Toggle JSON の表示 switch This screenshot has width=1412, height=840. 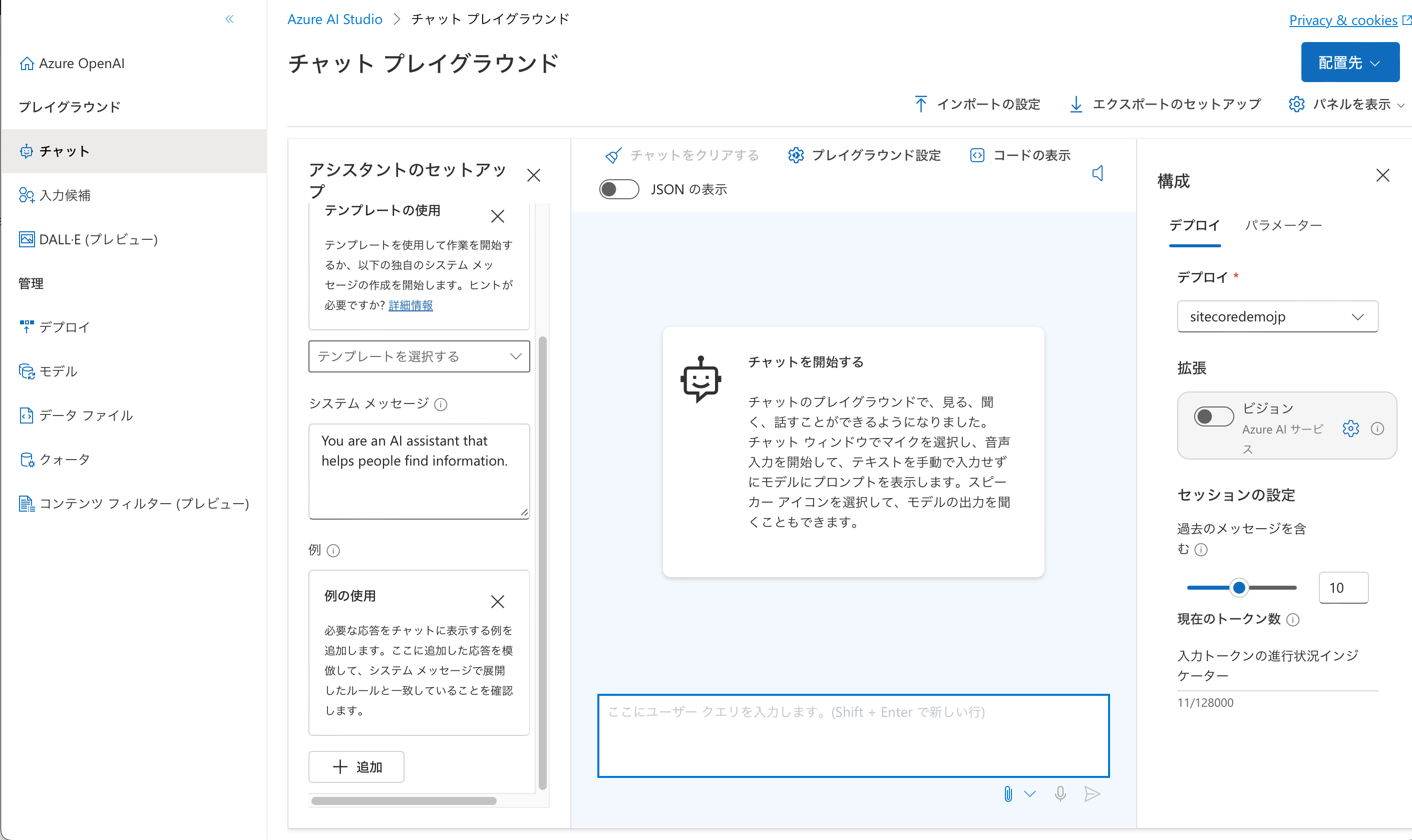coord(616,188)
